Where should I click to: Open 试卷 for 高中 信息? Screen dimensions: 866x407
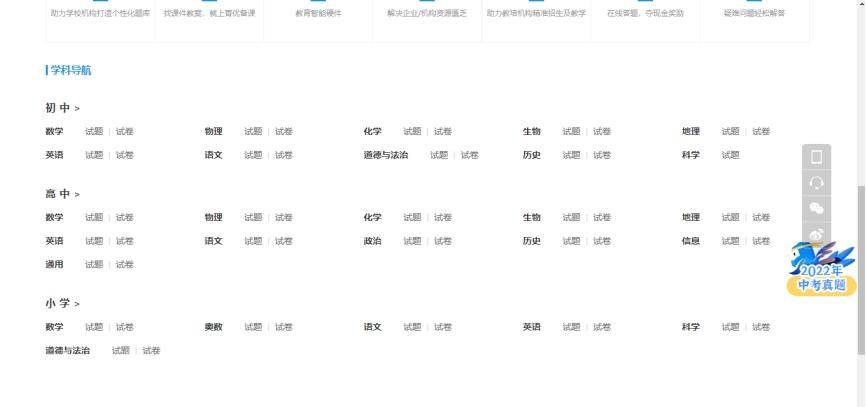(761, 241)
